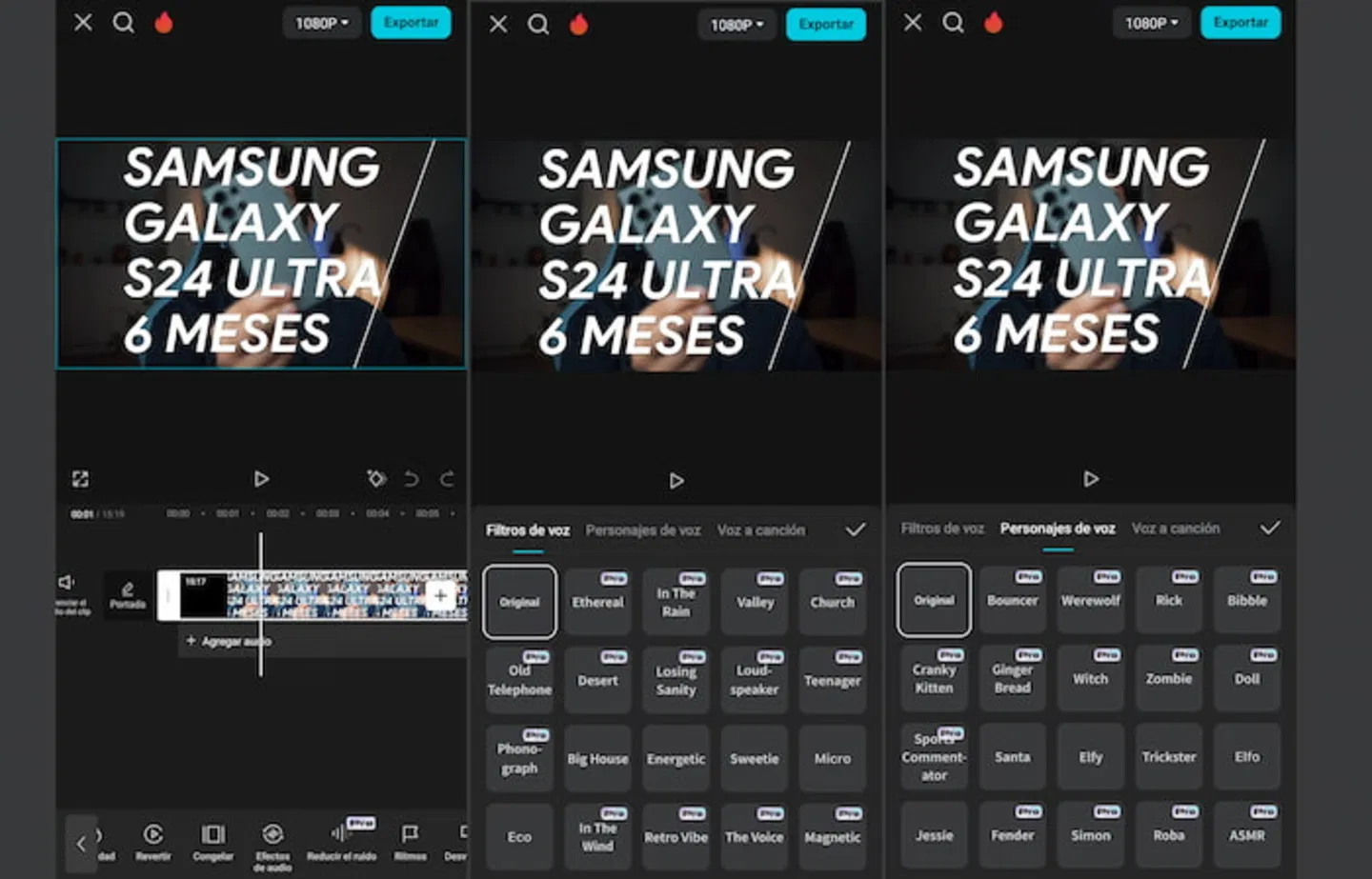
Task: Undo the last edit in left screen
Action: click(412, 478)
